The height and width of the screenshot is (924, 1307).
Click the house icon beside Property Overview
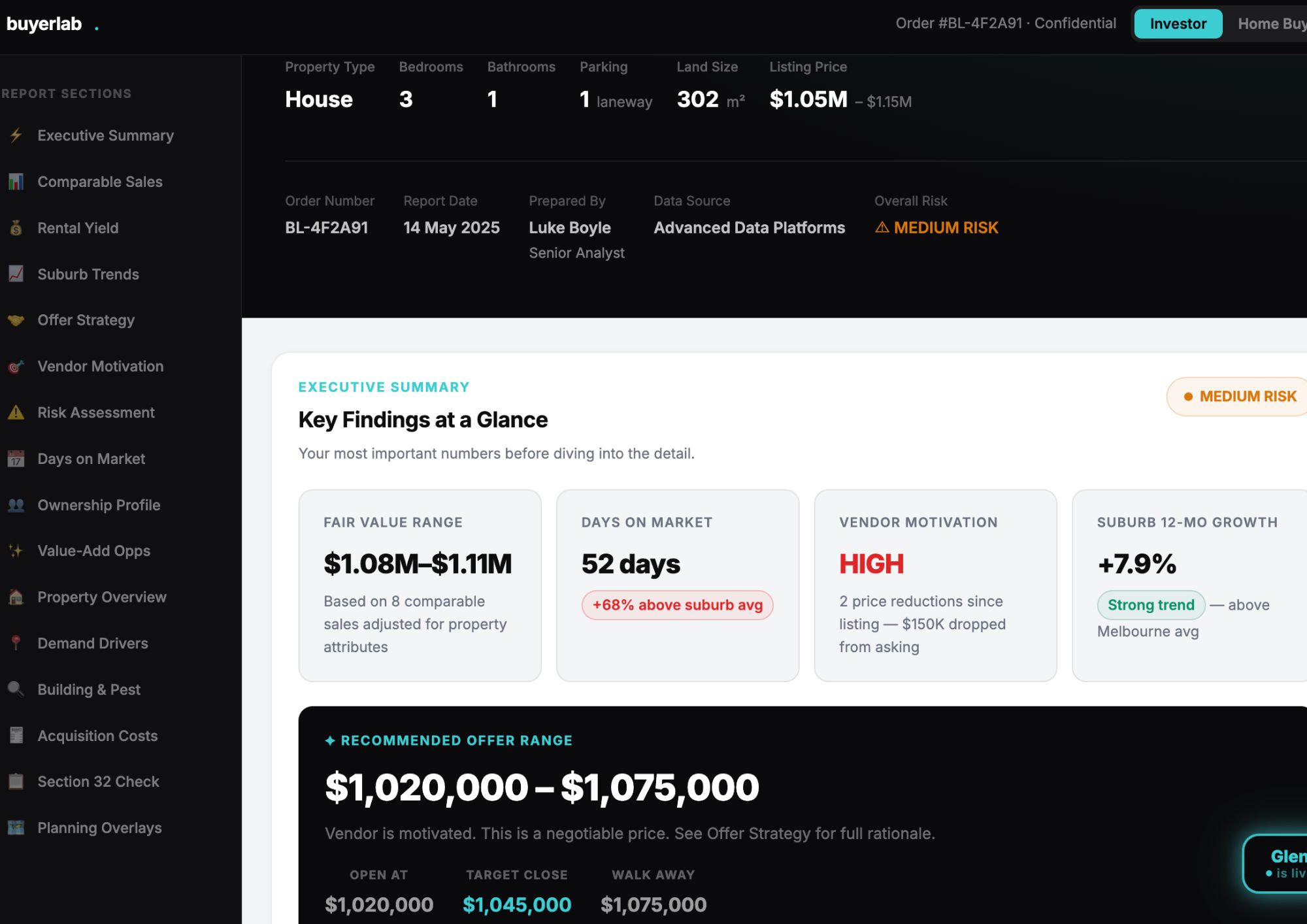tap(16, 597)
